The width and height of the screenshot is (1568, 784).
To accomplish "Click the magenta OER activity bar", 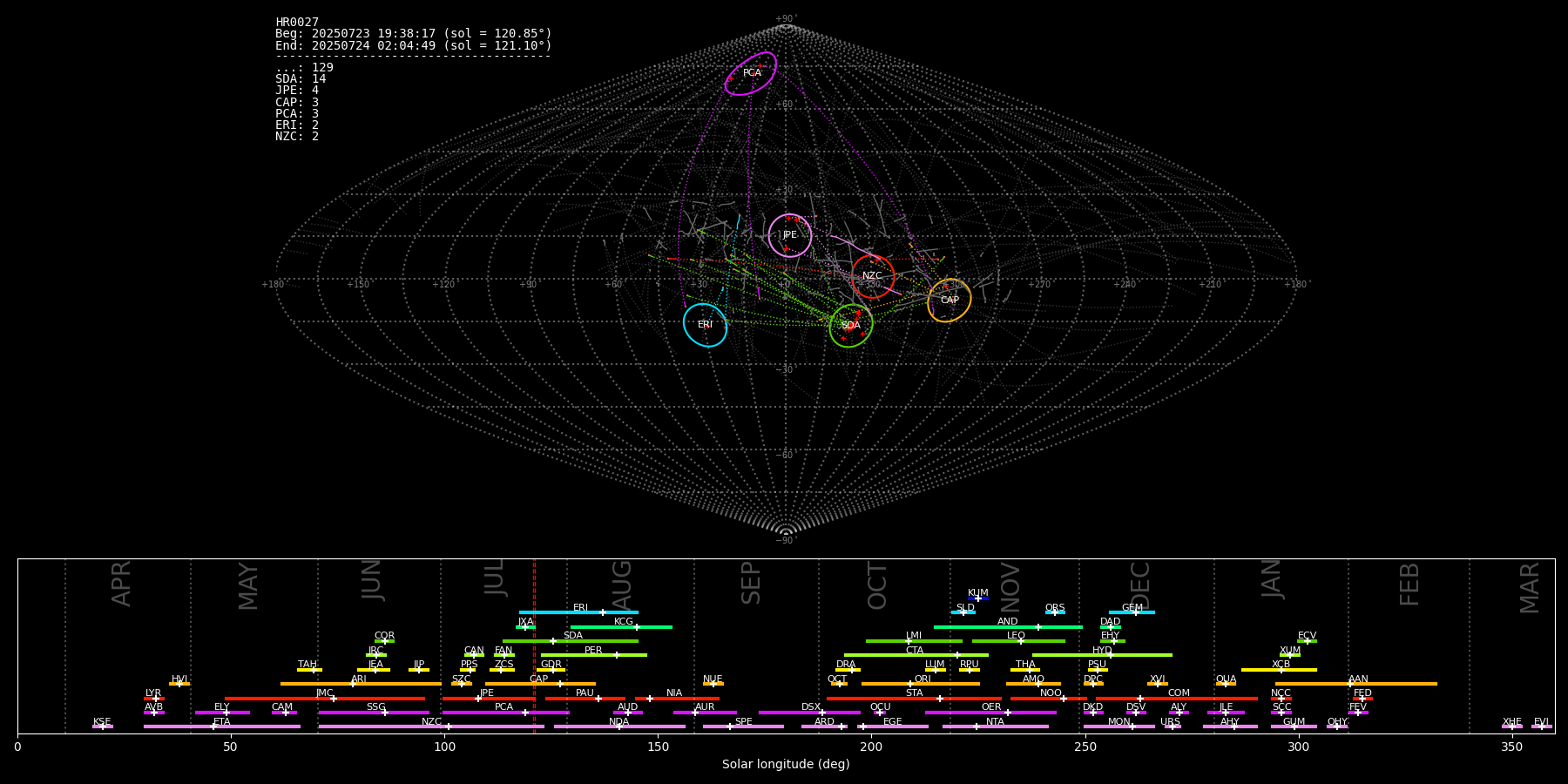I will [990, 713].
